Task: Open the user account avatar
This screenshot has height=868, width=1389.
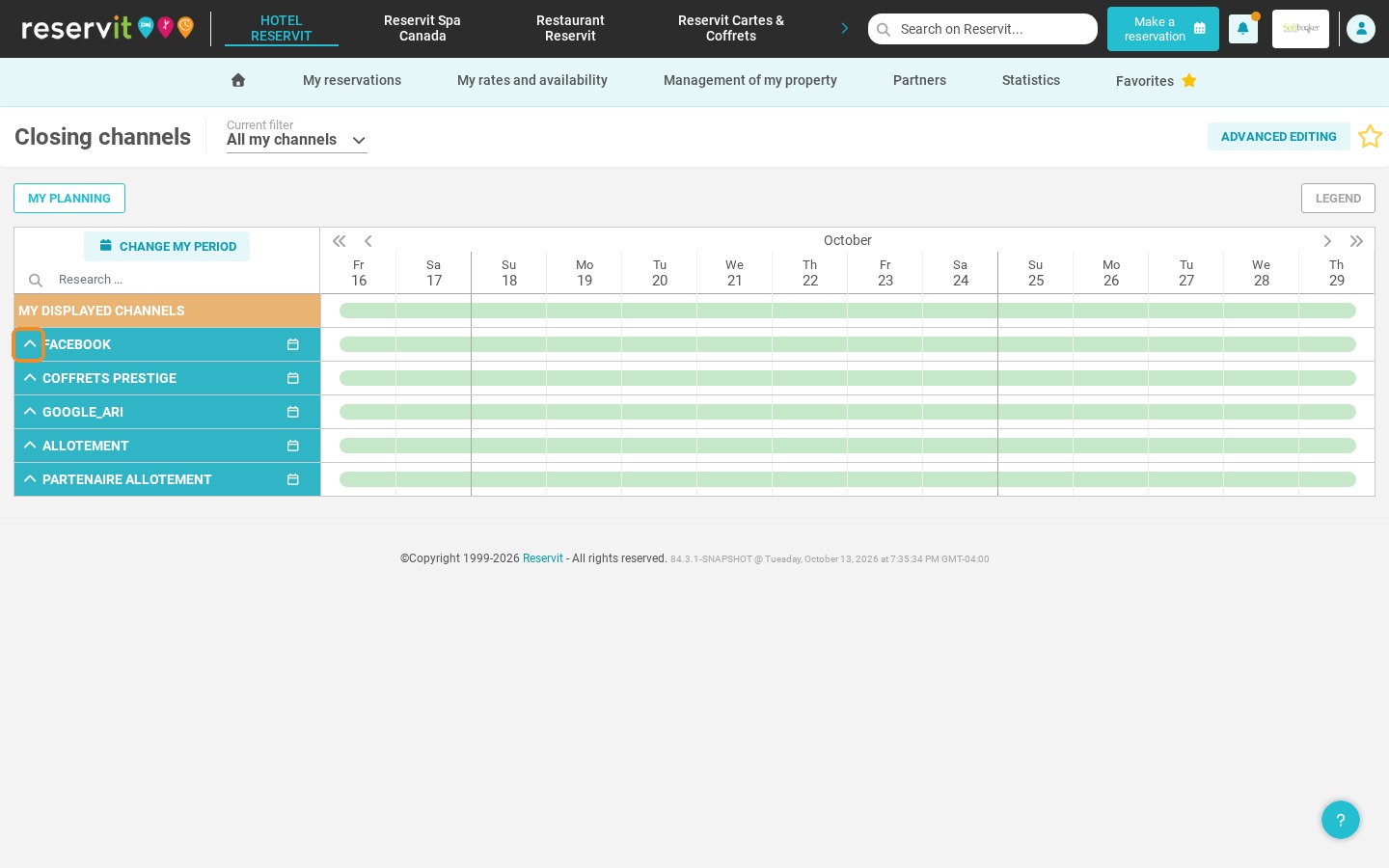Action: (x=1361, y=29)
